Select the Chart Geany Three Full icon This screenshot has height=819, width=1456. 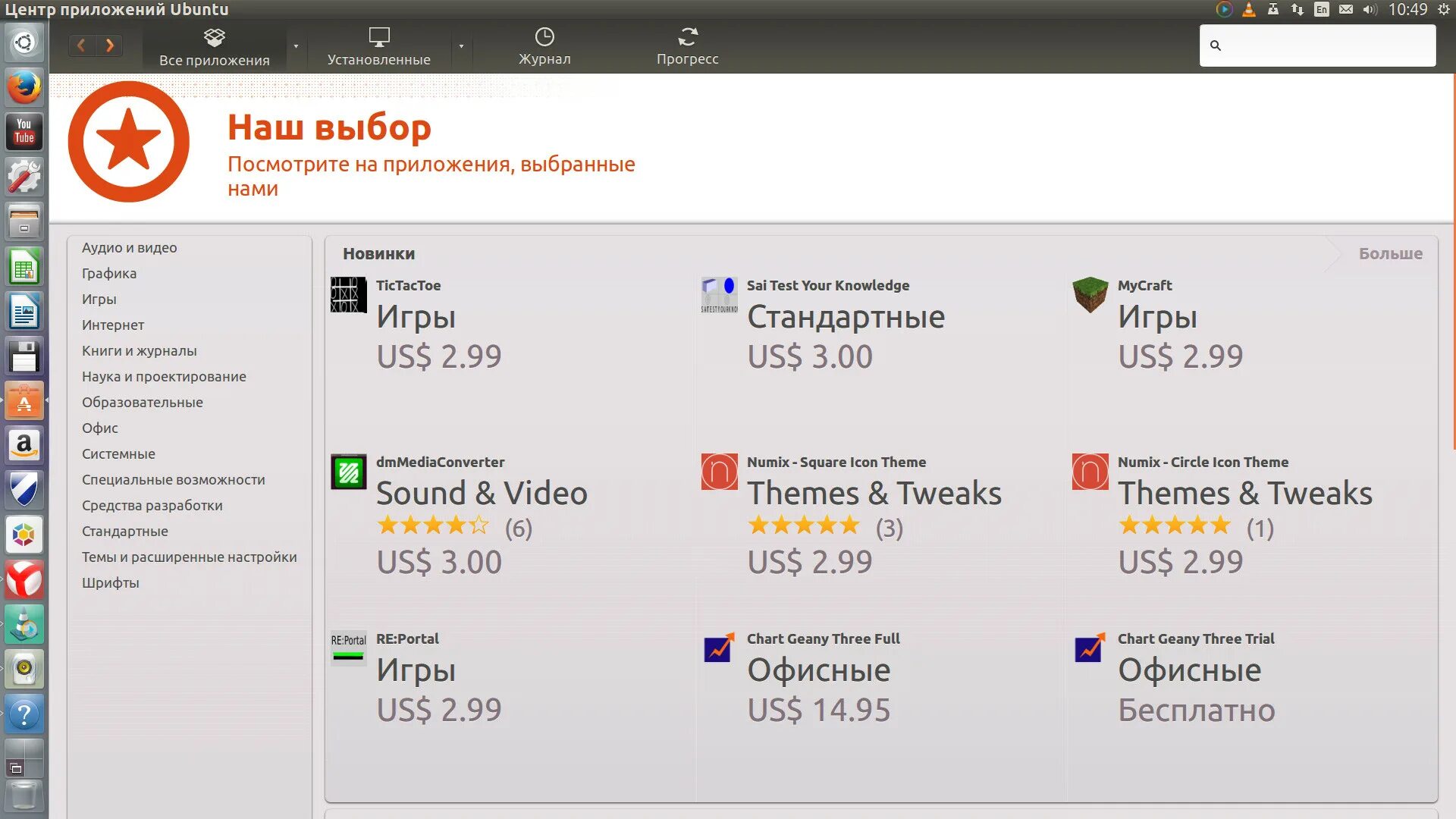[x=719, y=648]
